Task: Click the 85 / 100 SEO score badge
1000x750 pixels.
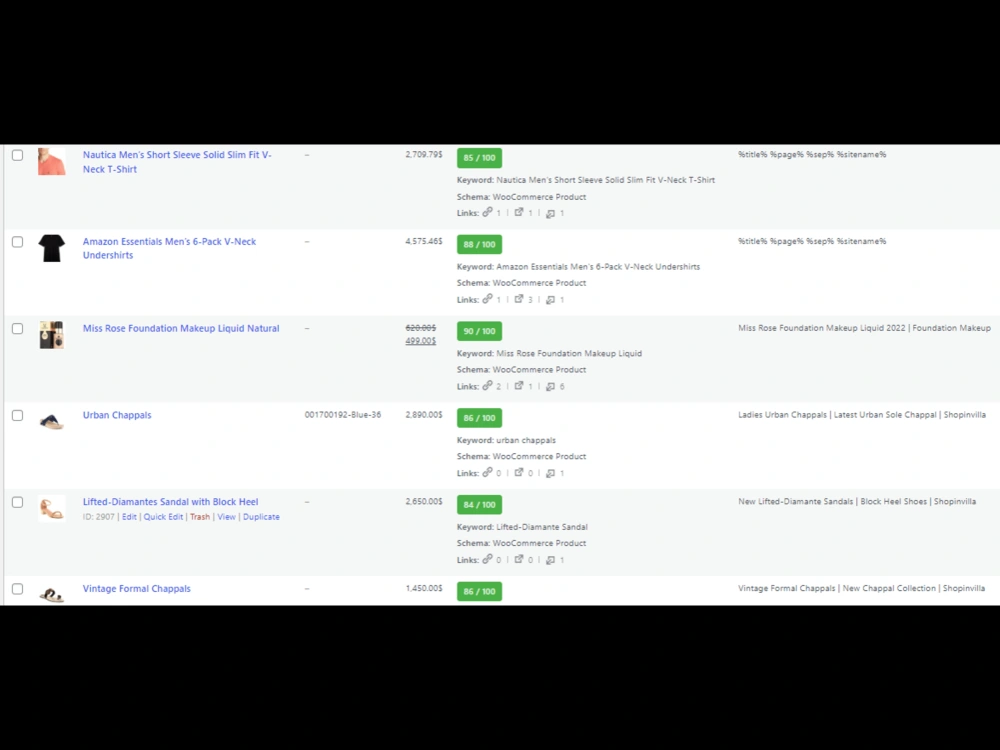Action: [x=479, y=158]
